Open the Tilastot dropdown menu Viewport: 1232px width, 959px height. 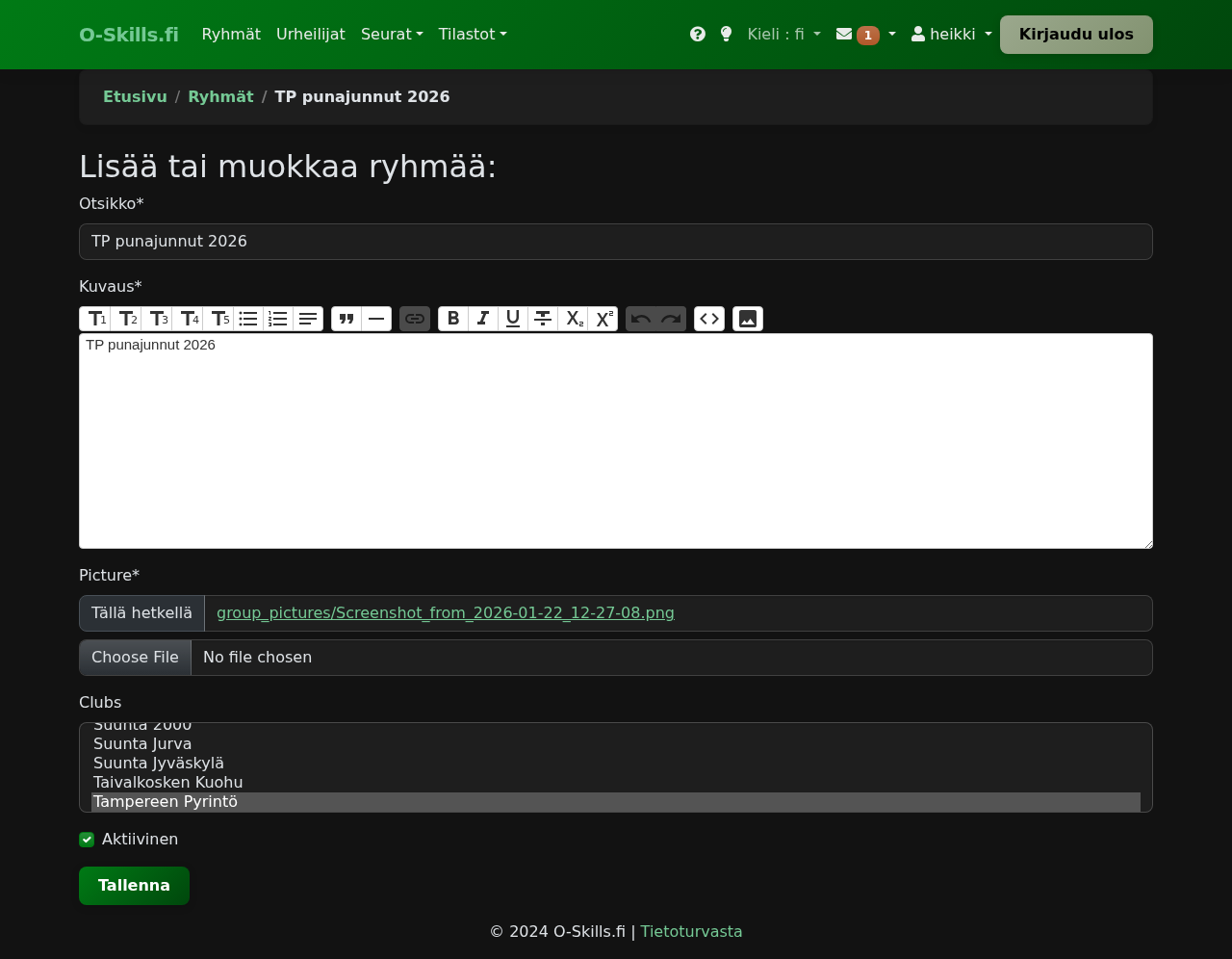coord(472,35)
